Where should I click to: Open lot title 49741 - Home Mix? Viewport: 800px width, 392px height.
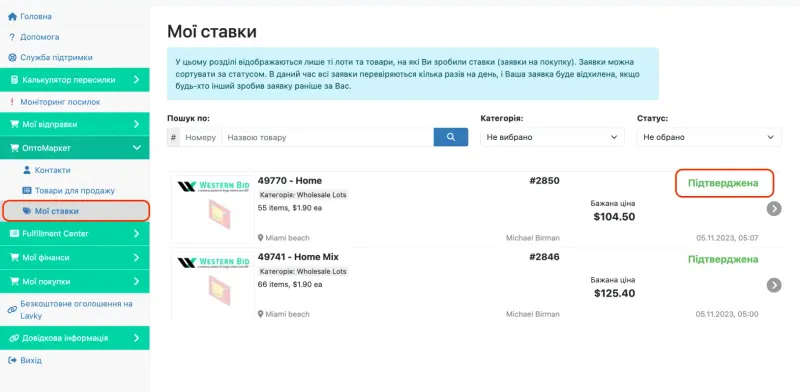[298, 257]
